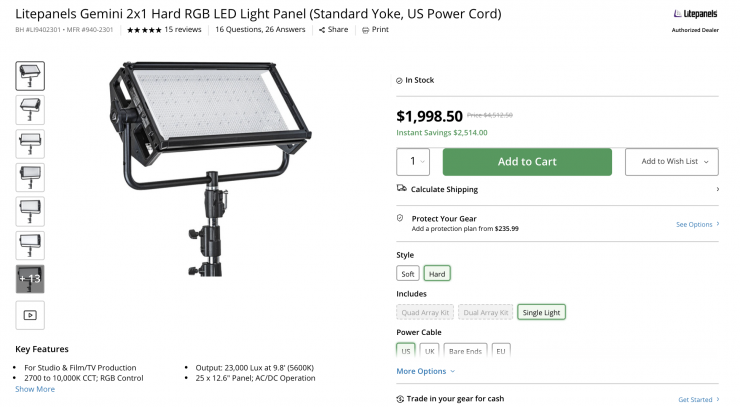Click See Options for protection plan
The height and width of the screenshot is (407, 740).
pyautogui.click(x=695, y=224)
